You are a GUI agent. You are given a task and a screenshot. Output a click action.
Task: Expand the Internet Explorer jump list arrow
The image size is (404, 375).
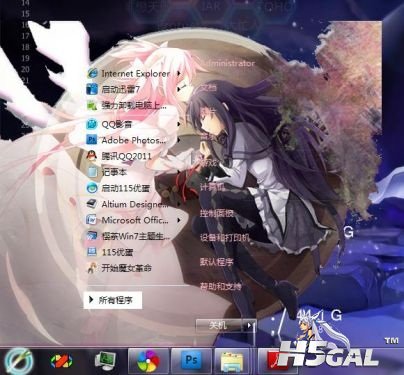(x=179, y=73)
